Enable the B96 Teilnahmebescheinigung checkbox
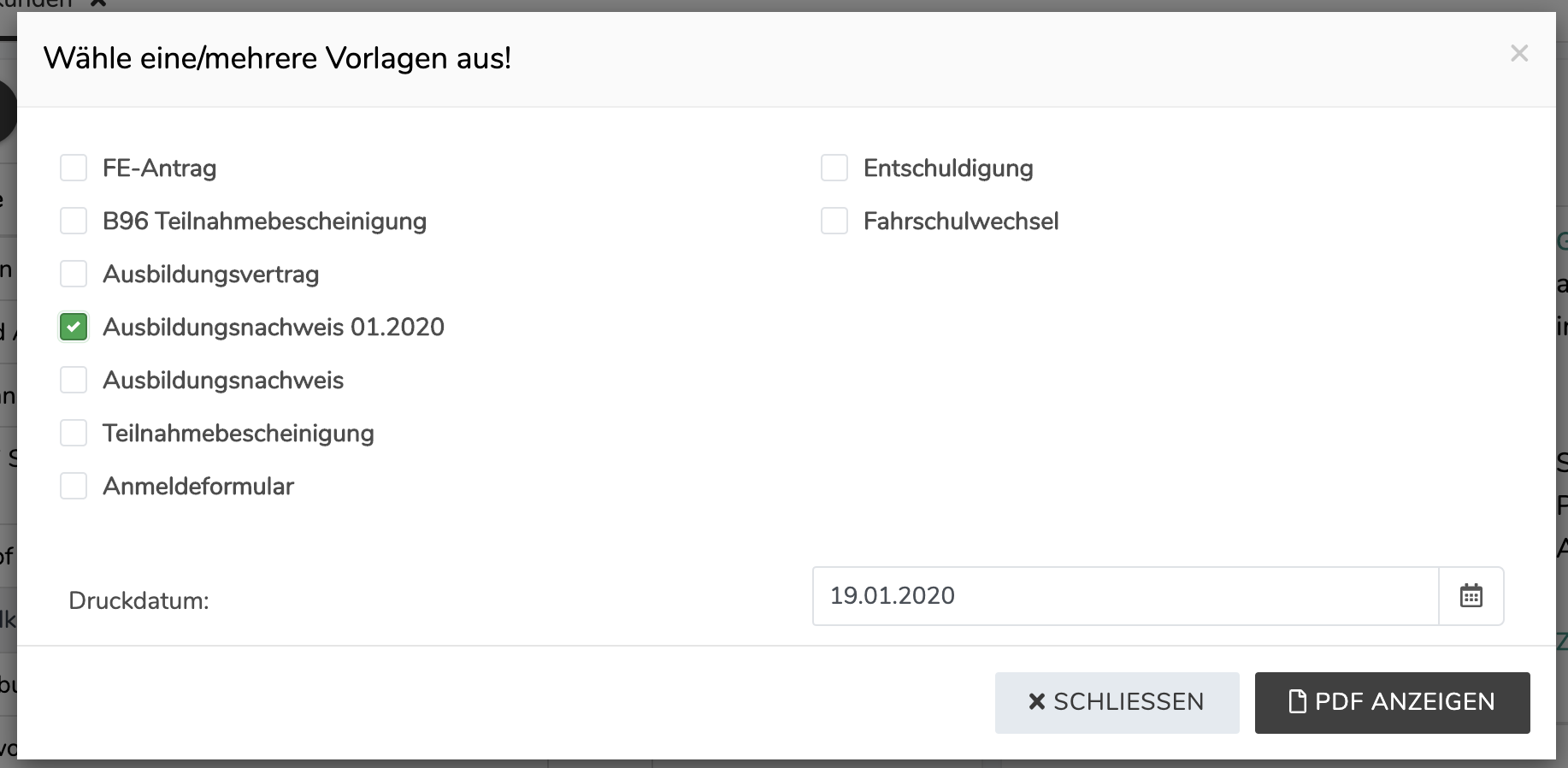The width and height of the screenshot is (1568, 768). pyautogui.click(x=74, y=222)
